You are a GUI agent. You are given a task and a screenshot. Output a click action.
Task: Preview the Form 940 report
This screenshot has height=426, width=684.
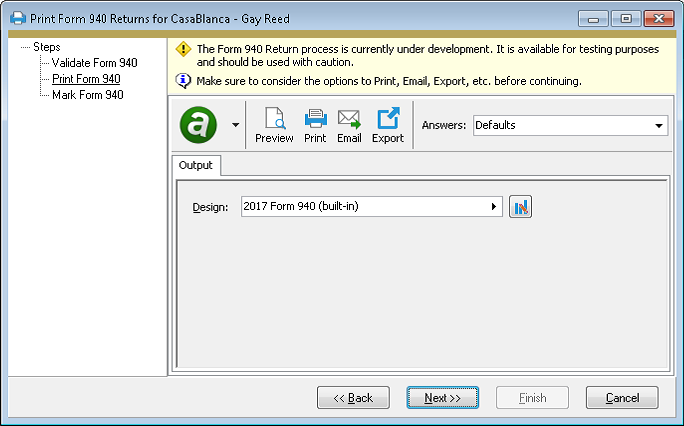pos(274,126)
